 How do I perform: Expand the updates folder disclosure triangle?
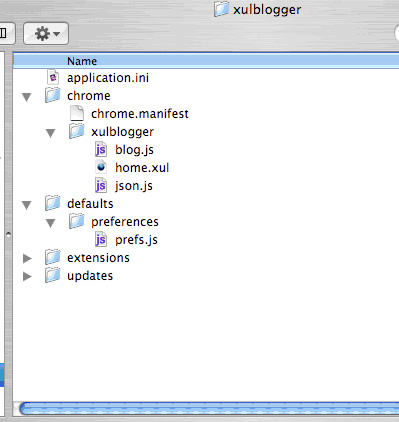click(x=27, y=276)
